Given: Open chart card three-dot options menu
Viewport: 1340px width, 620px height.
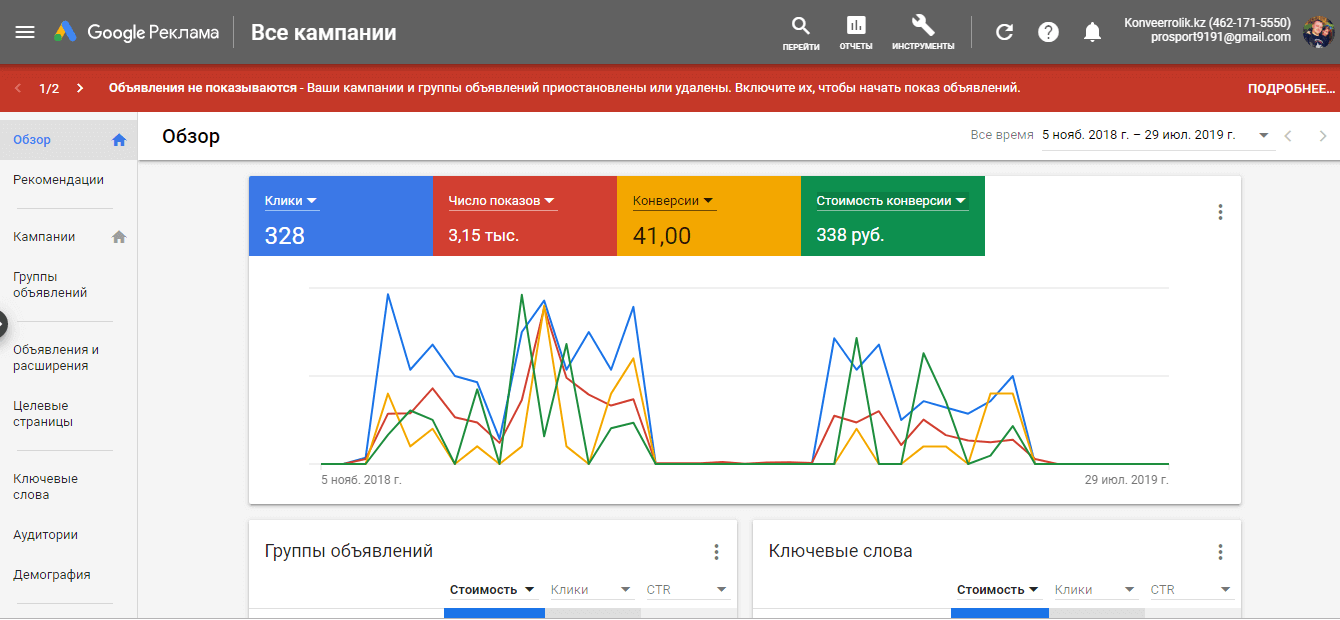Looking at the screenshot, I should click(1220, 212).
